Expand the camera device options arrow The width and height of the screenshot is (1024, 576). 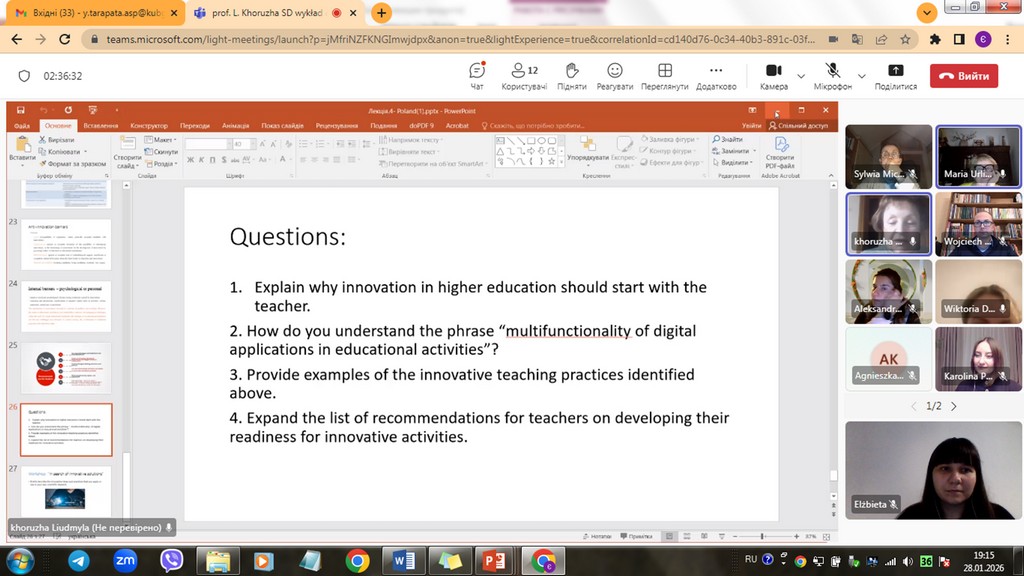click(x=801, y=76)
